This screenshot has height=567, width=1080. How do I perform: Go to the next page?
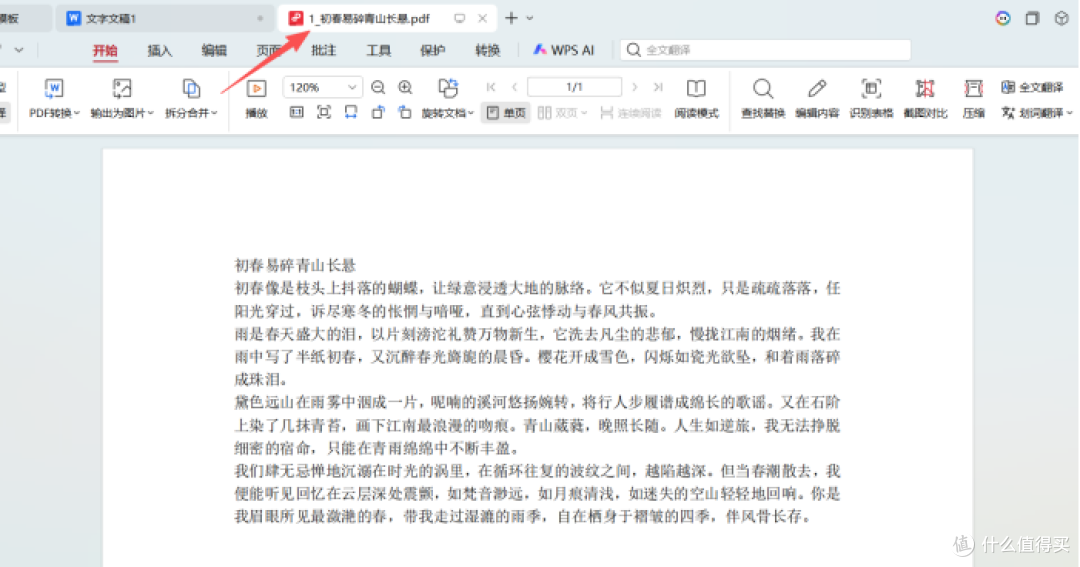point(634,87)
